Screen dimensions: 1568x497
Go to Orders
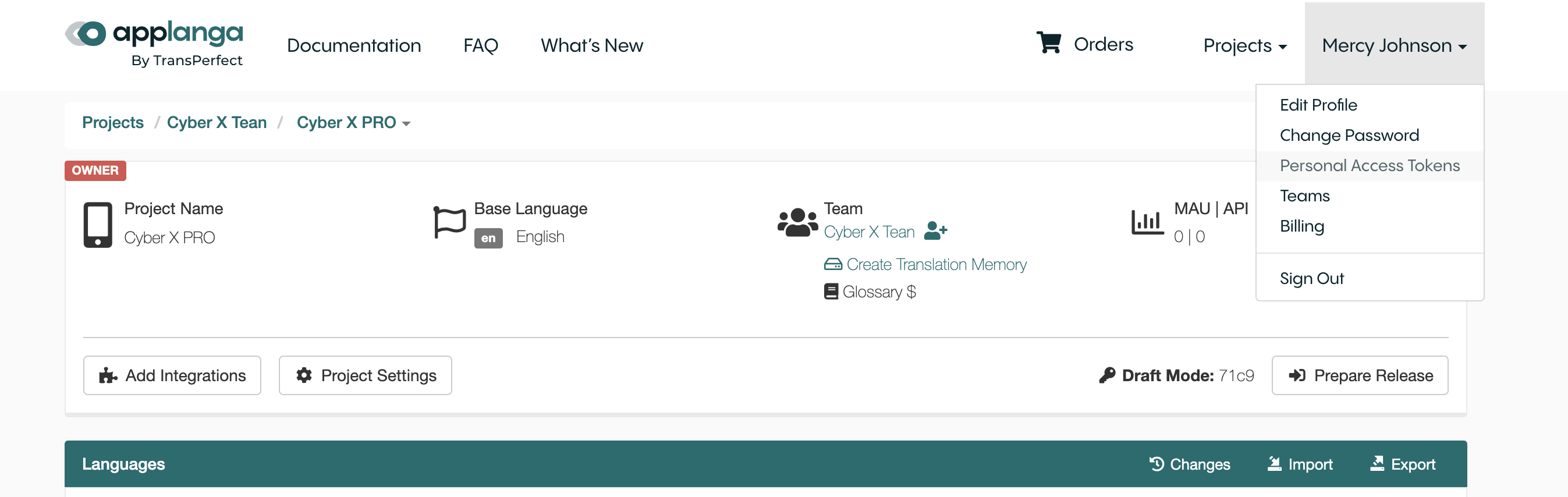click(1103, 44)
